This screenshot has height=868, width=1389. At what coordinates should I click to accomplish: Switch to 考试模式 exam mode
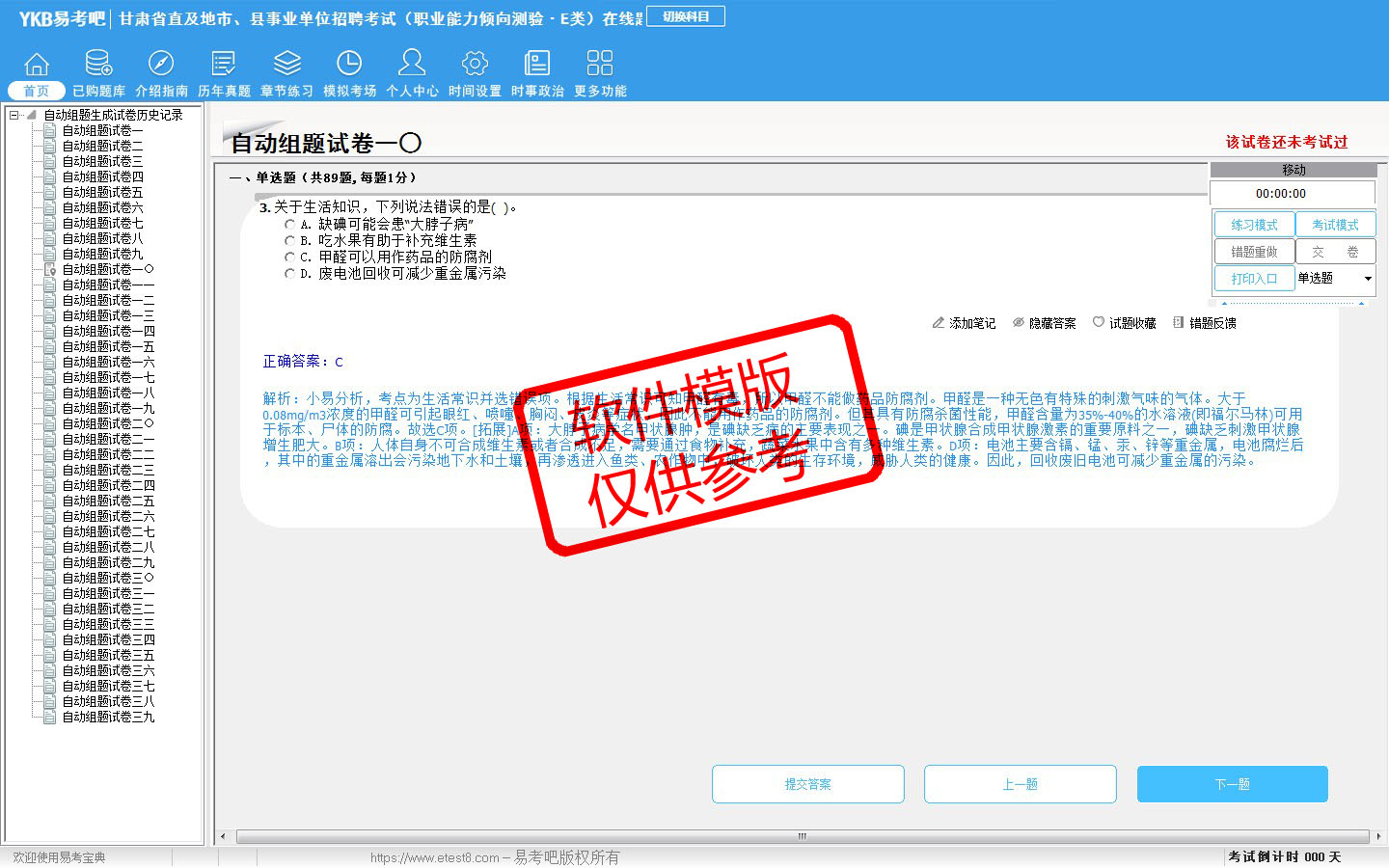pyautogui.click(x=1335, y=225)
